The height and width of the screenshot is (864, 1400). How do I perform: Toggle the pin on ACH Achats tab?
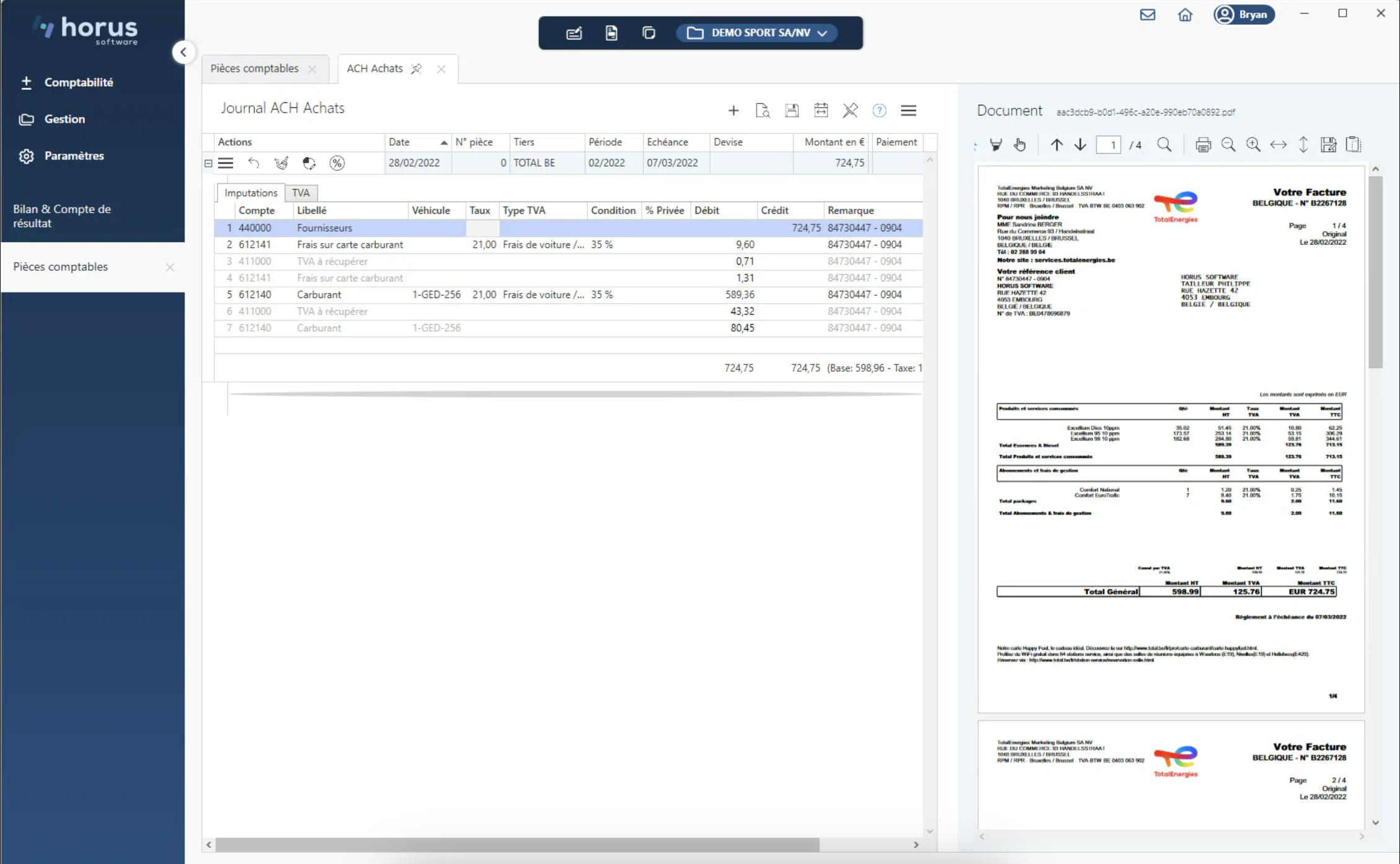(416, 69)
